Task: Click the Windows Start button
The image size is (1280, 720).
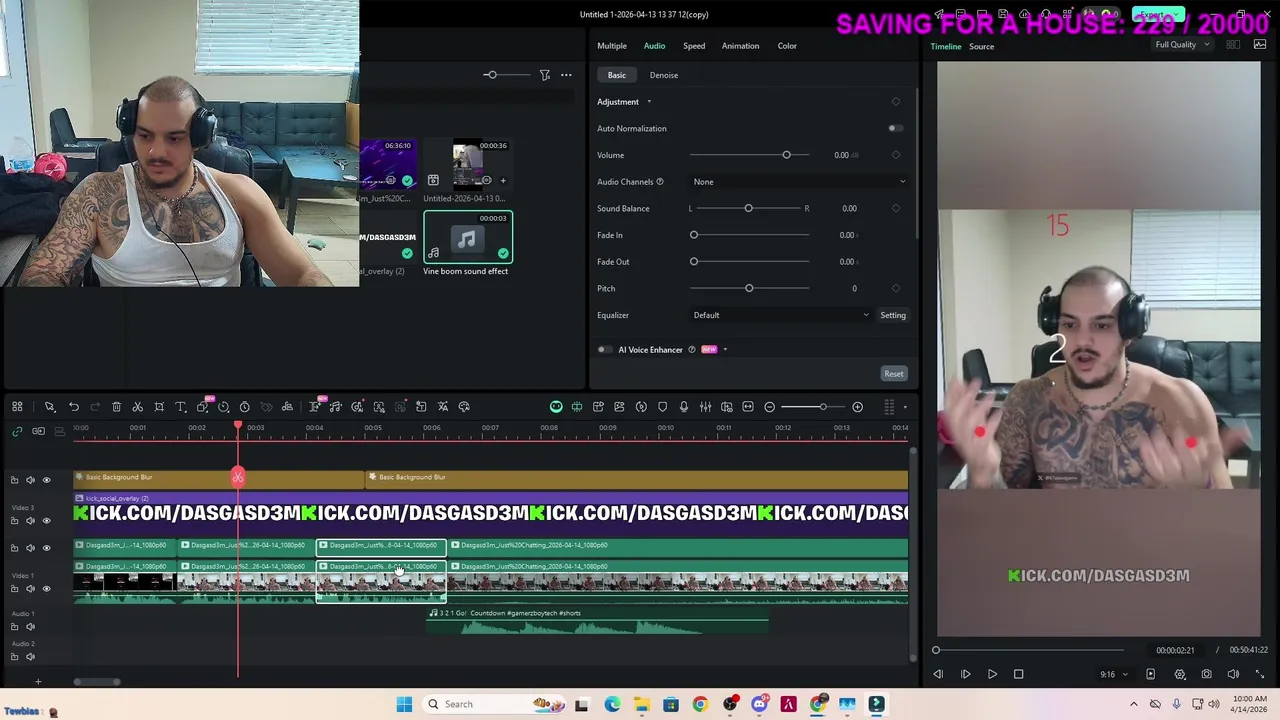Action: (404, 704)
